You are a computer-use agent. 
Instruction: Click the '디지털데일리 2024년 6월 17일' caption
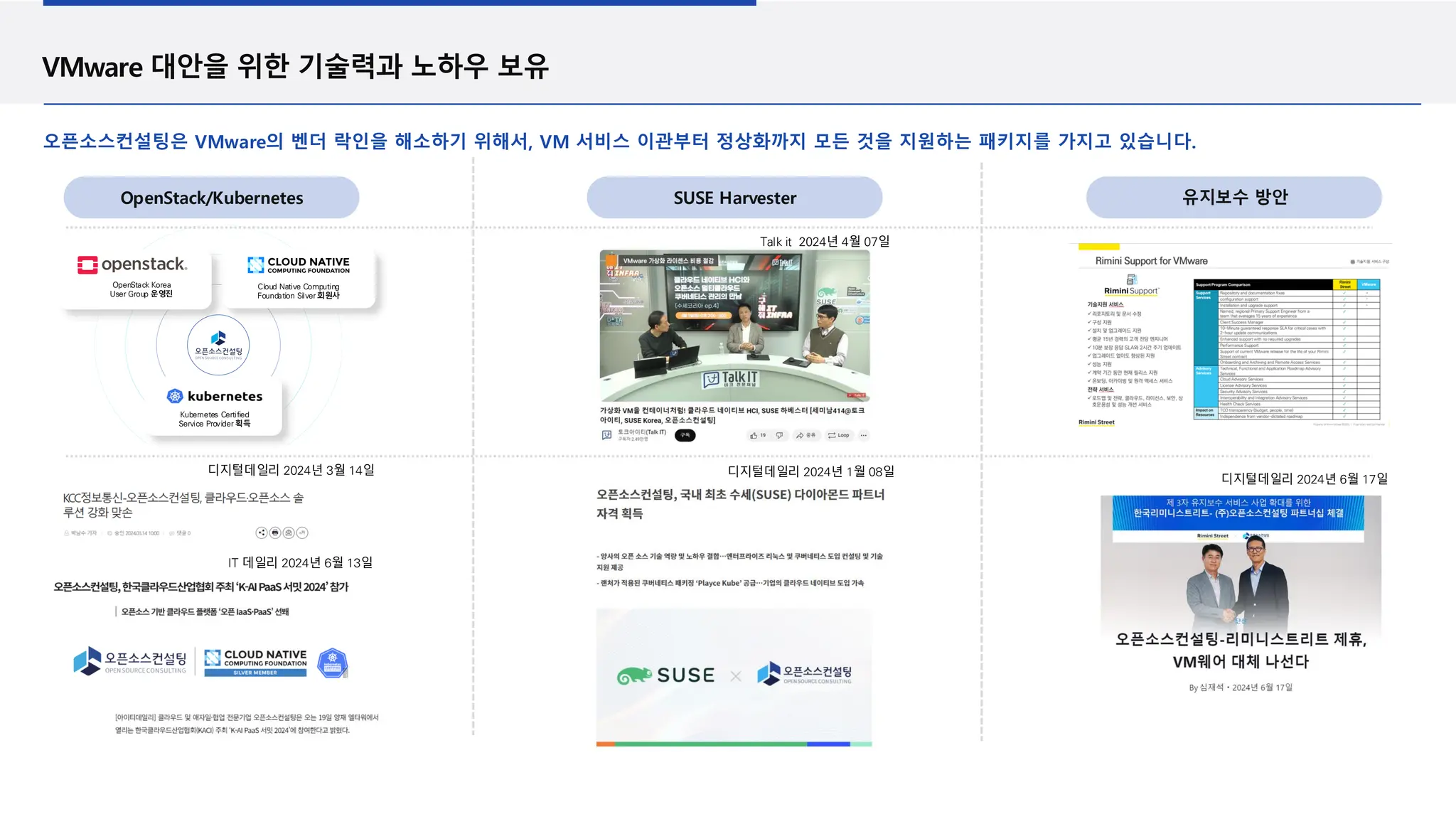1305,478
